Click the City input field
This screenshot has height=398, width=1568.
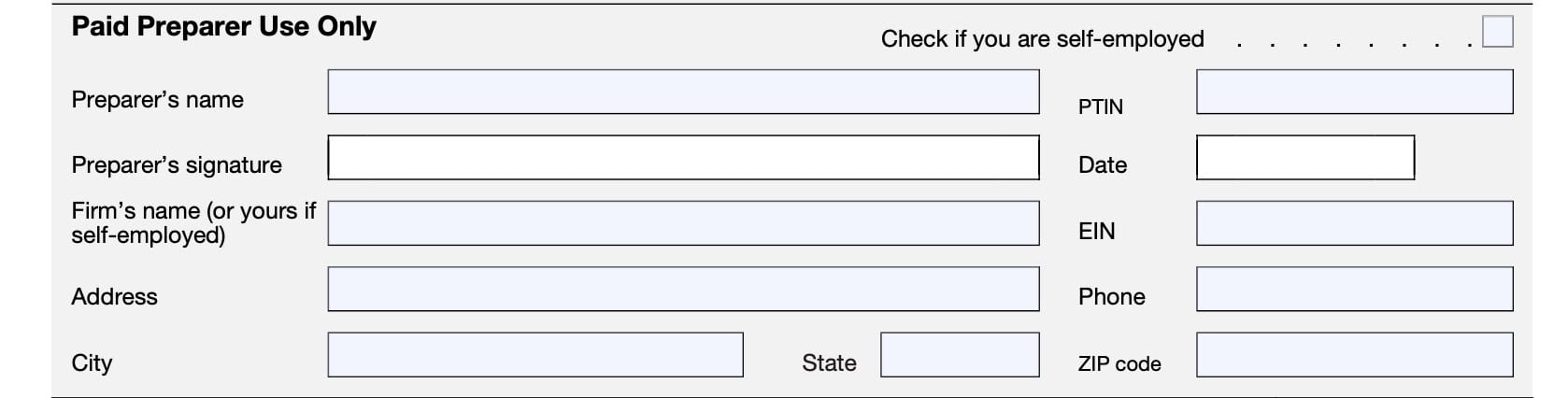click(x=535, y=355)
